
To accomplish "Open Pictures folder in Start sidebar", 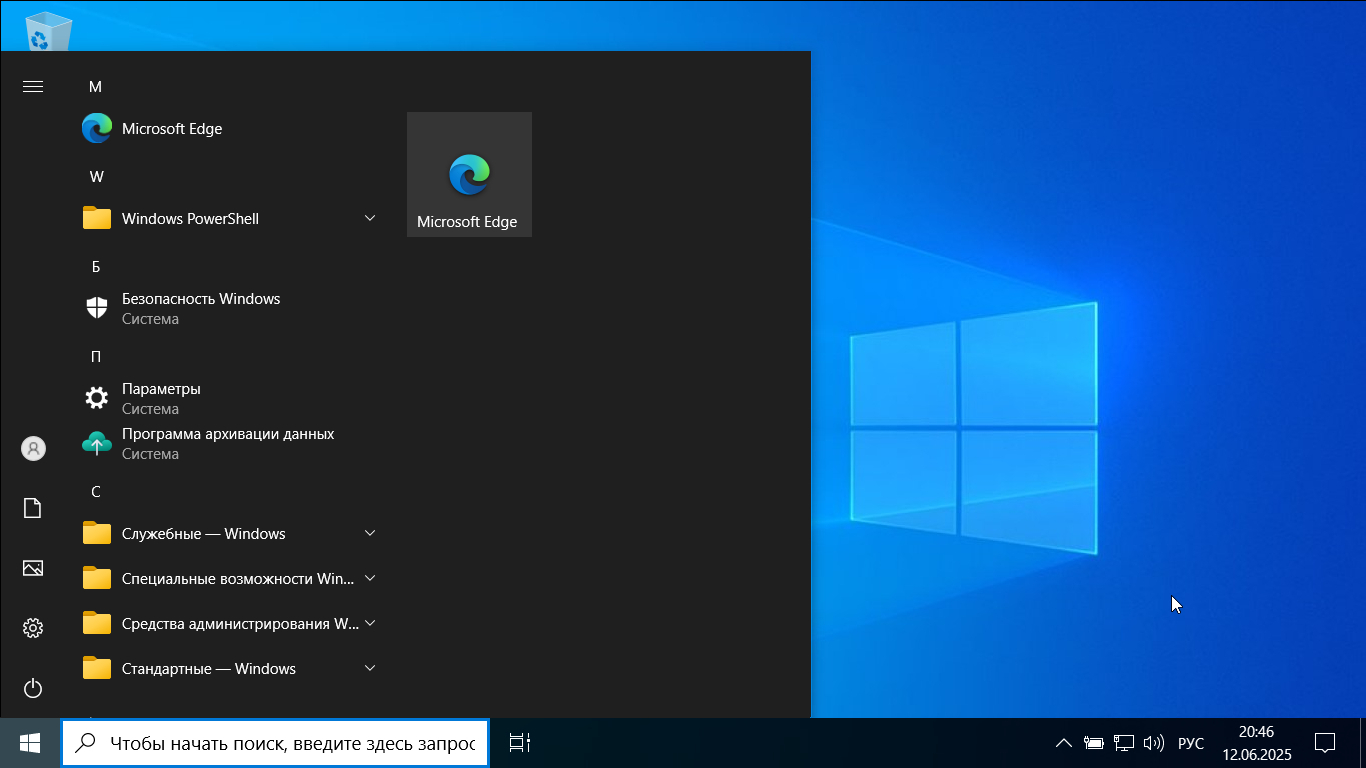I will pyautogui.click(x=33, y=568).
